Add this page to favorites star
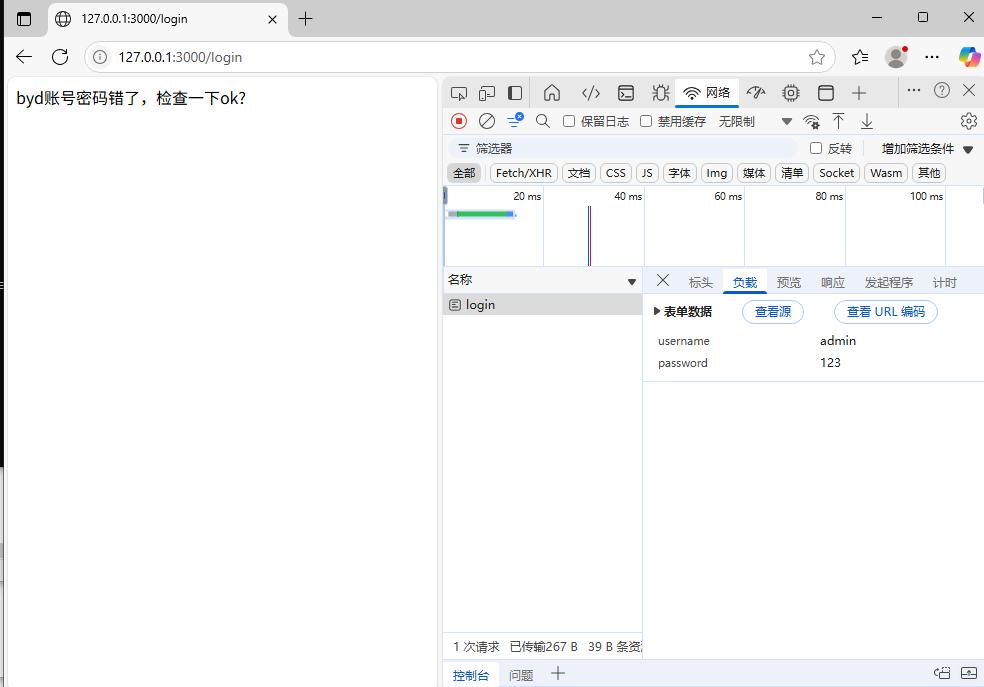The height and width of the screenshot is (687, 984). pos(816,57)
